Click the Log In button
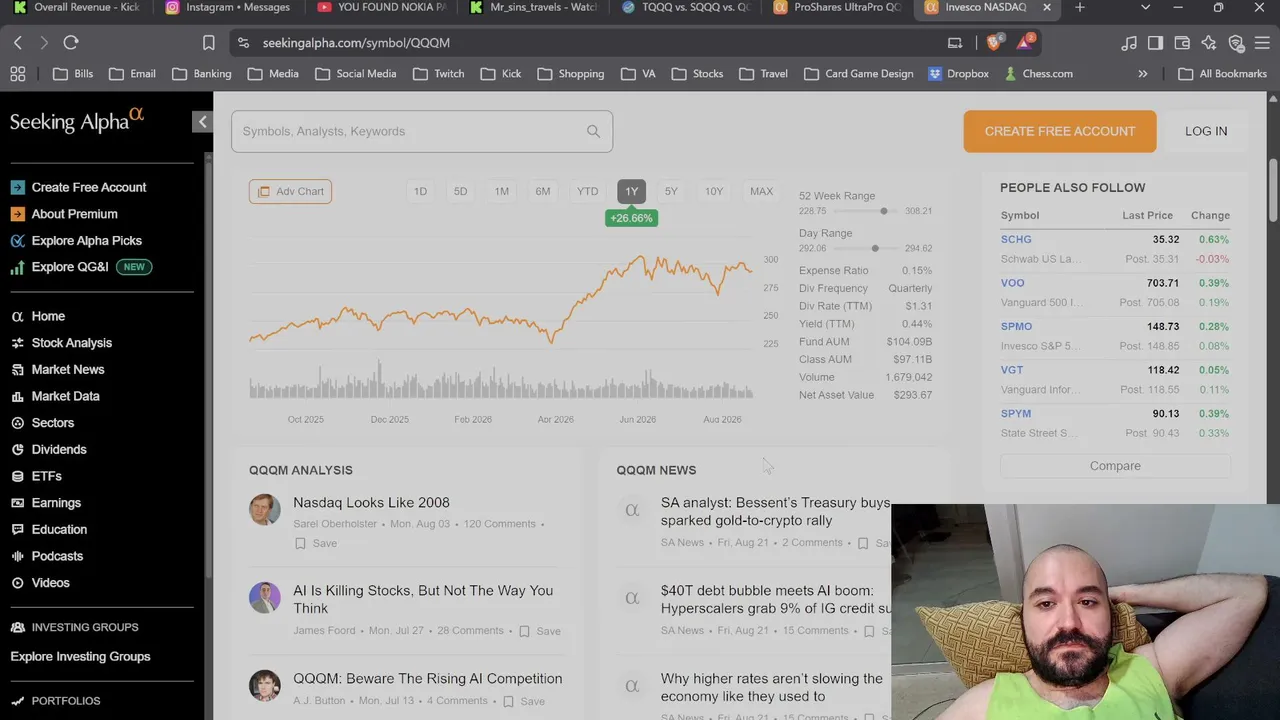1280x720 pixels. [1206, 131]
